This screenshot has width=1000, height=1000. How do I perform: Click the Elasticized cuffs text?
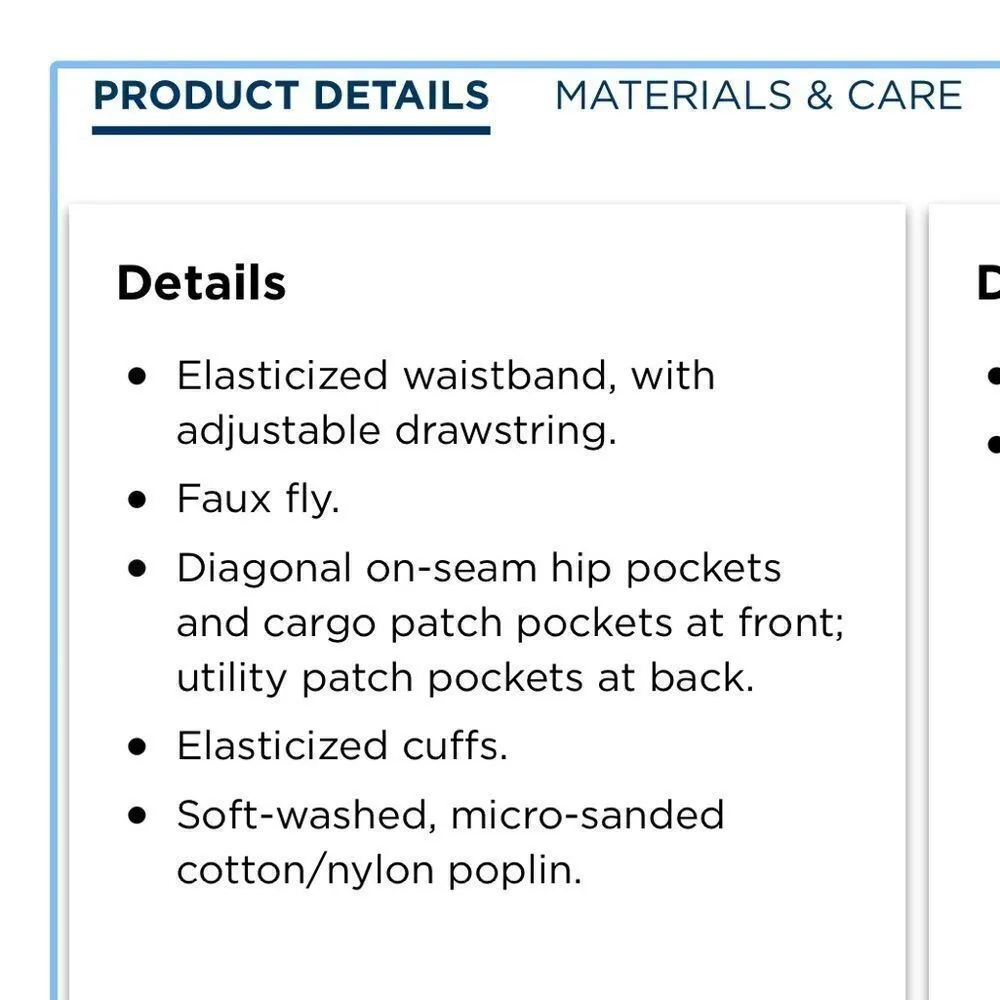[342, 746]
